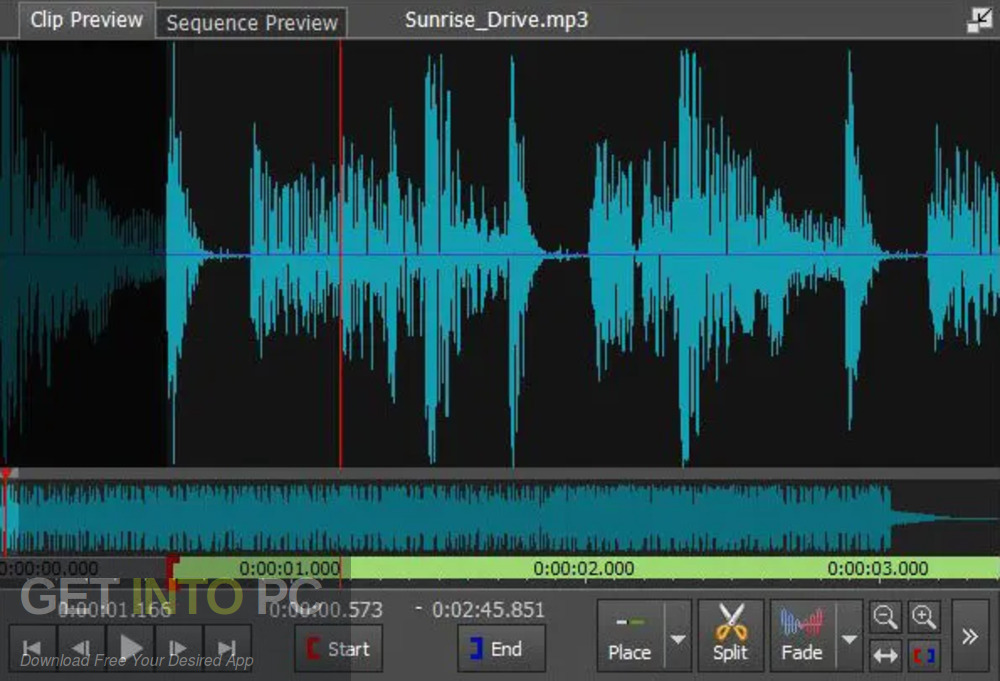This screenshot has height=681, width=1000.
Task: Click the undock preview window icon
Action: tap(980, 20)
